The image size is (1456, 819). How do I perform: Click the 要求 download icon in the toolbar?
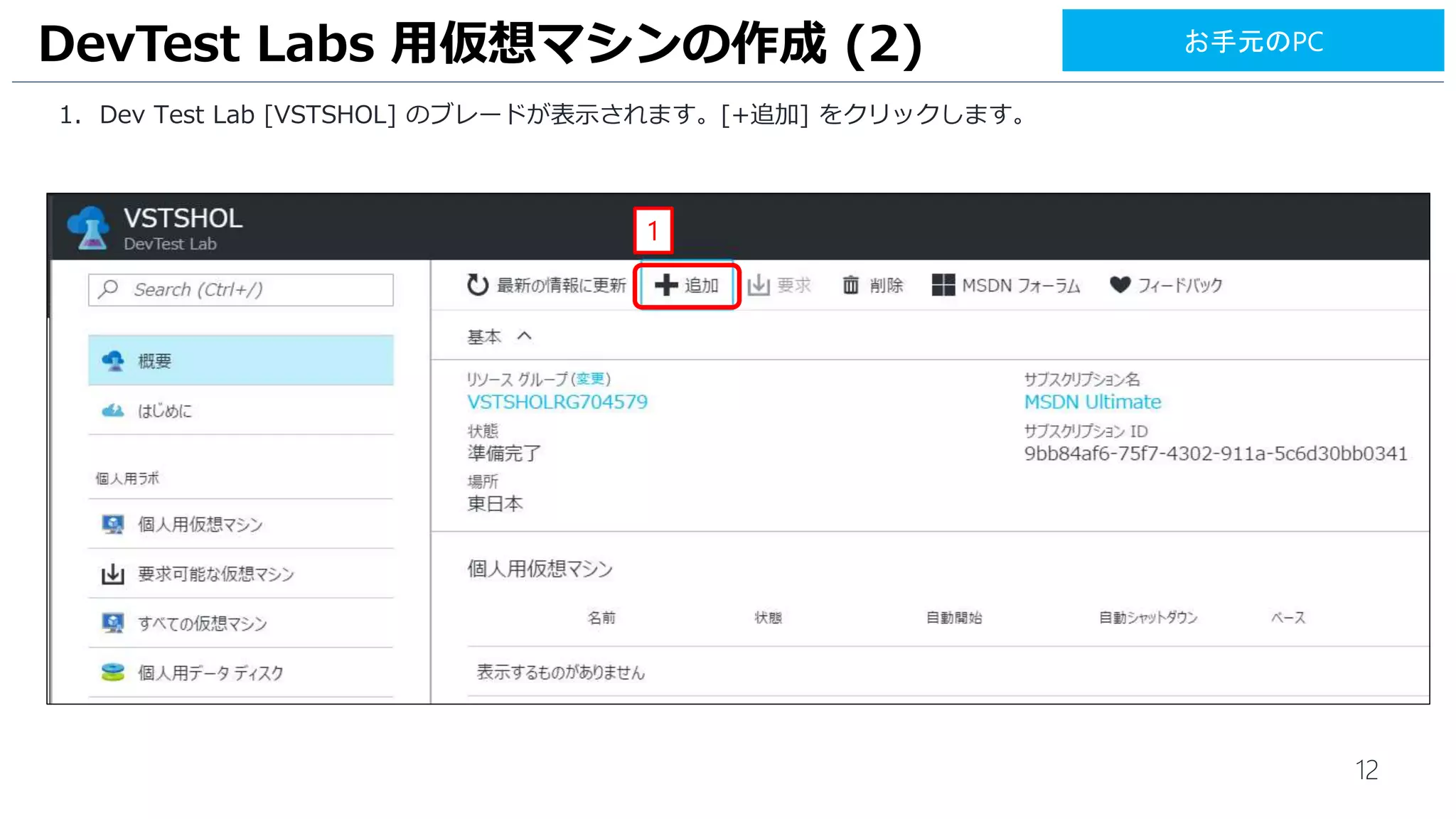(759, 285)
